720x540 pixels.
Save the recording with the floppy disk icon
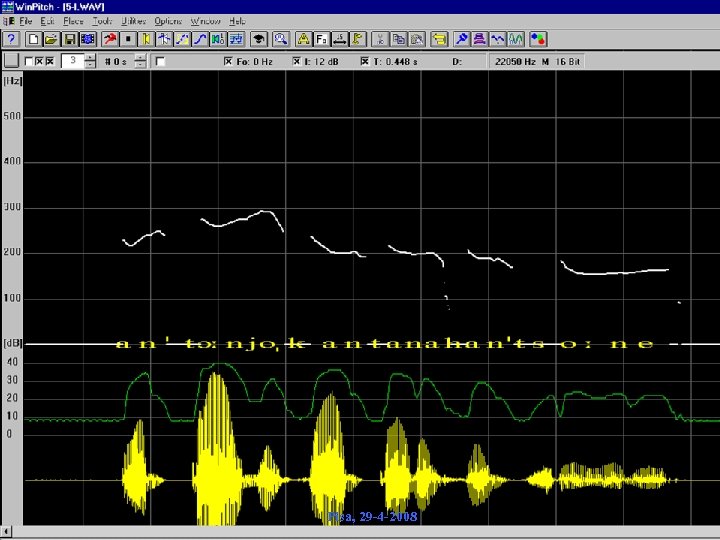[70, 39]
